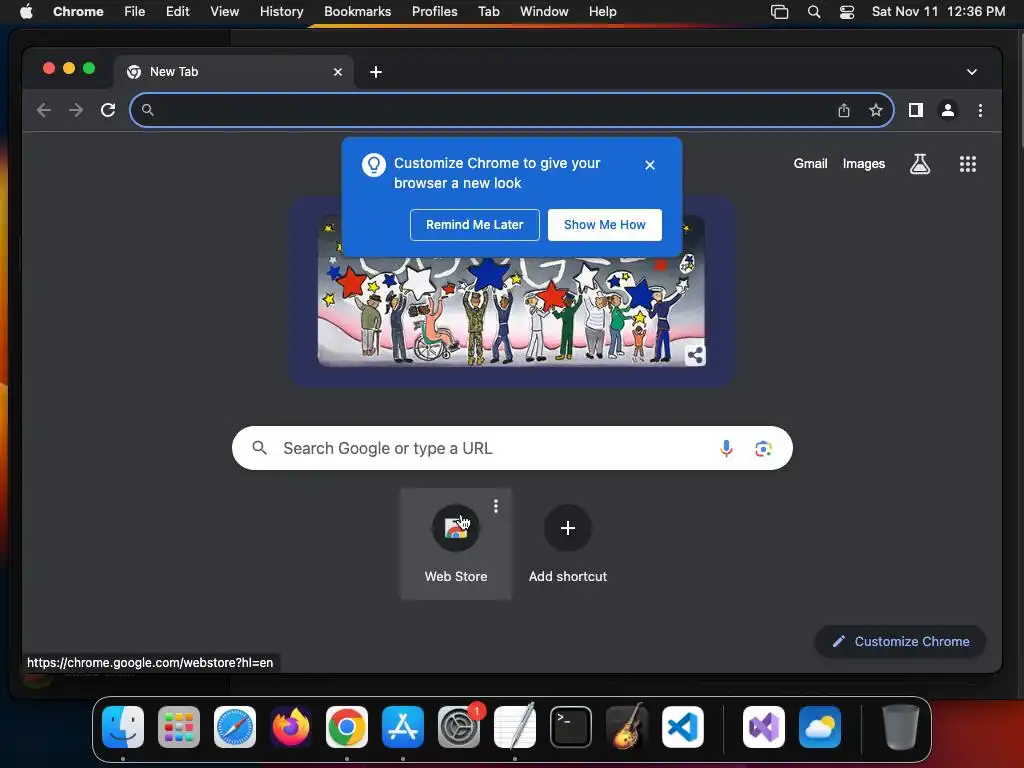1024x768 pixels.
Task: Click the date and time in menu bar
Action: tap(938, 11)
